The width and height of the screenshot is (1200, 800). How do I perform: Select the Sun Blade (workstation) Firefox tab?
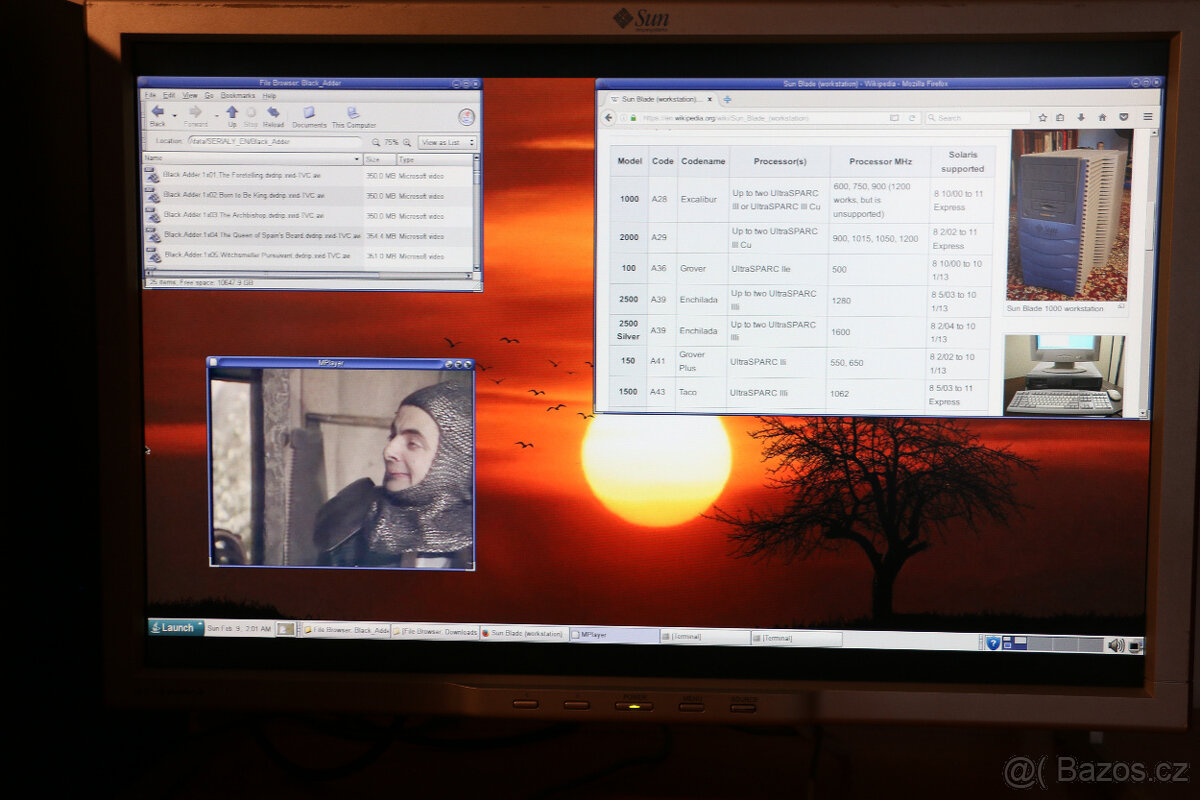coord(662,99)
